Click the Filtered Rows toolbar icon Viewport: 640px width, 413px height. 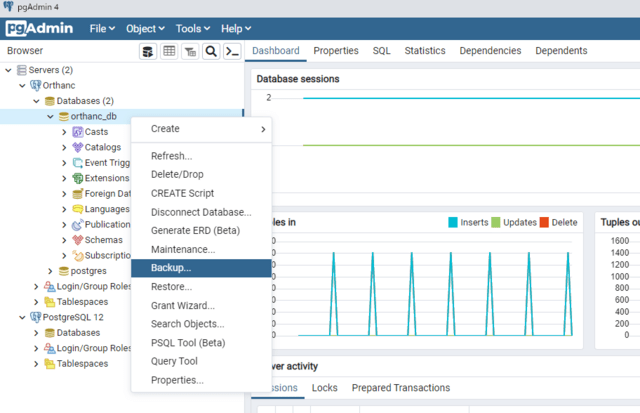pyautogui.click(x=190, y=51)
